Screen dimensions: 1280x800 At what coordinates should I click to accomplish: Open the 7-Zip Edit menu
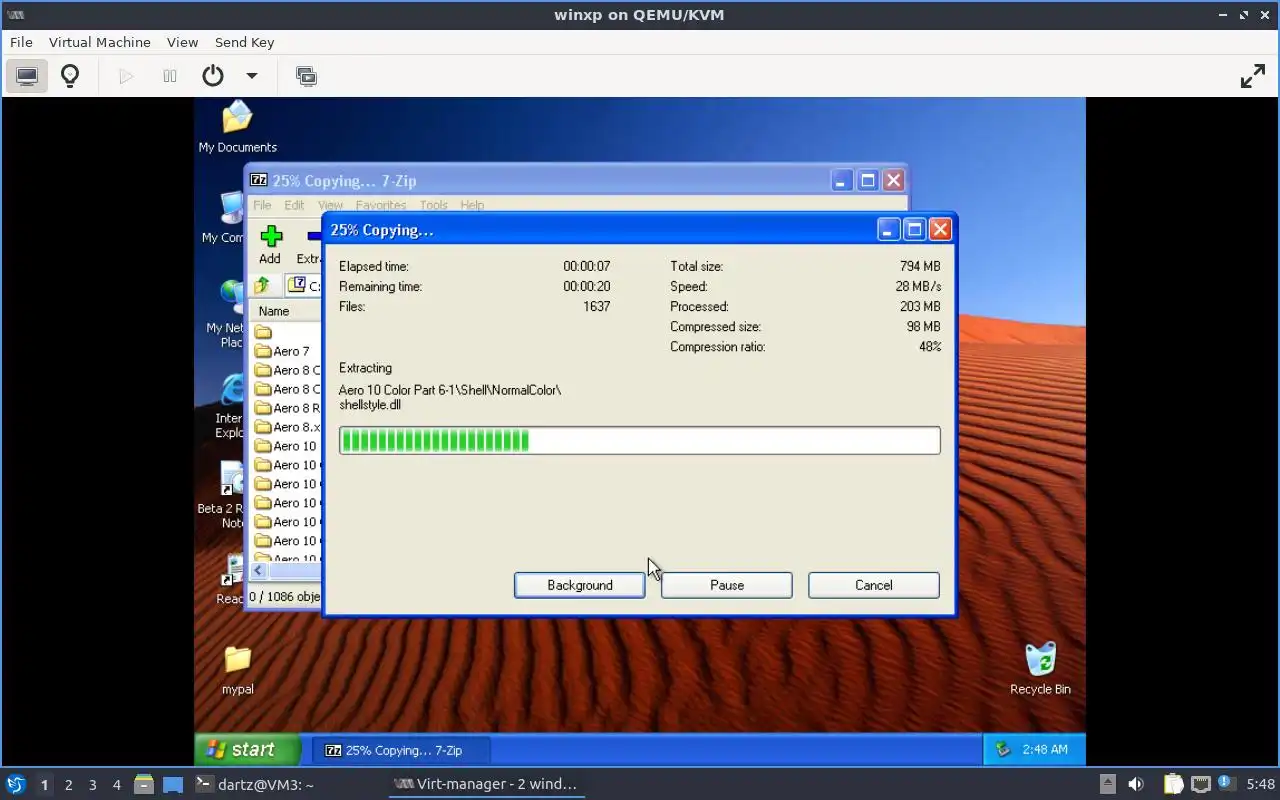click(294, 205)
